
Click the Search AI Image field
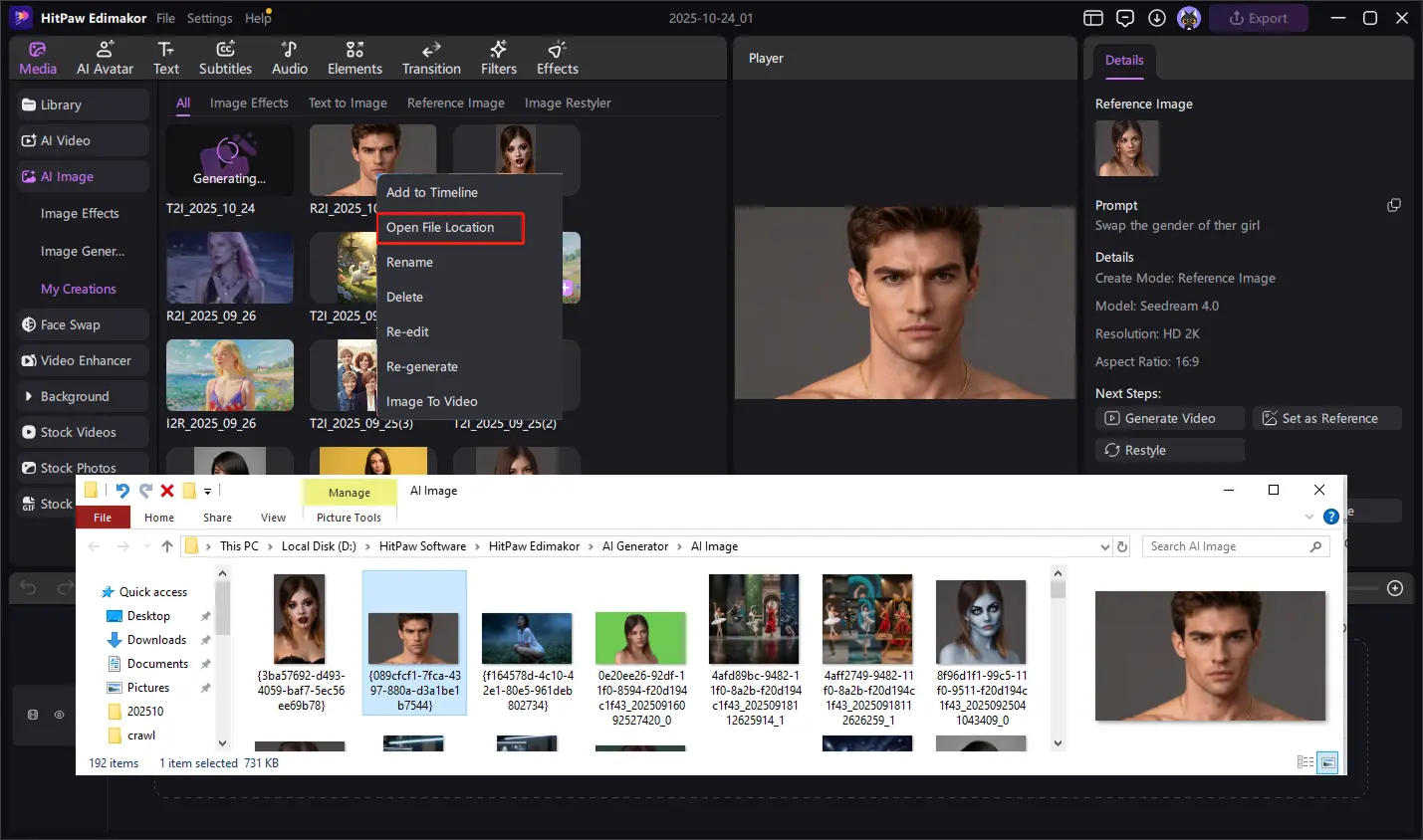(1227, 546)
